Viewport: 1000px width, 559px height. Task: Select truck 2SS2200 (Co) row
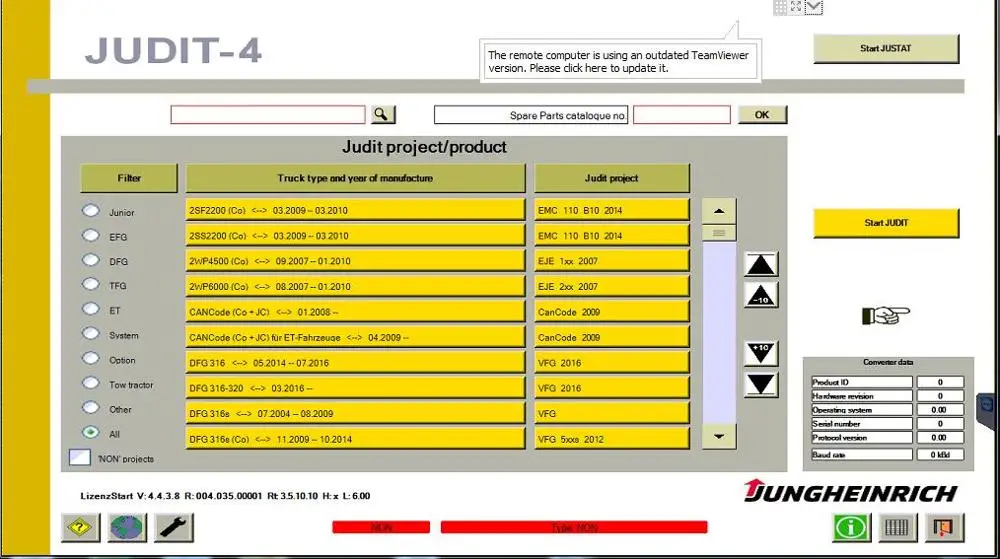pyautogui.click(x=355, y=236)
